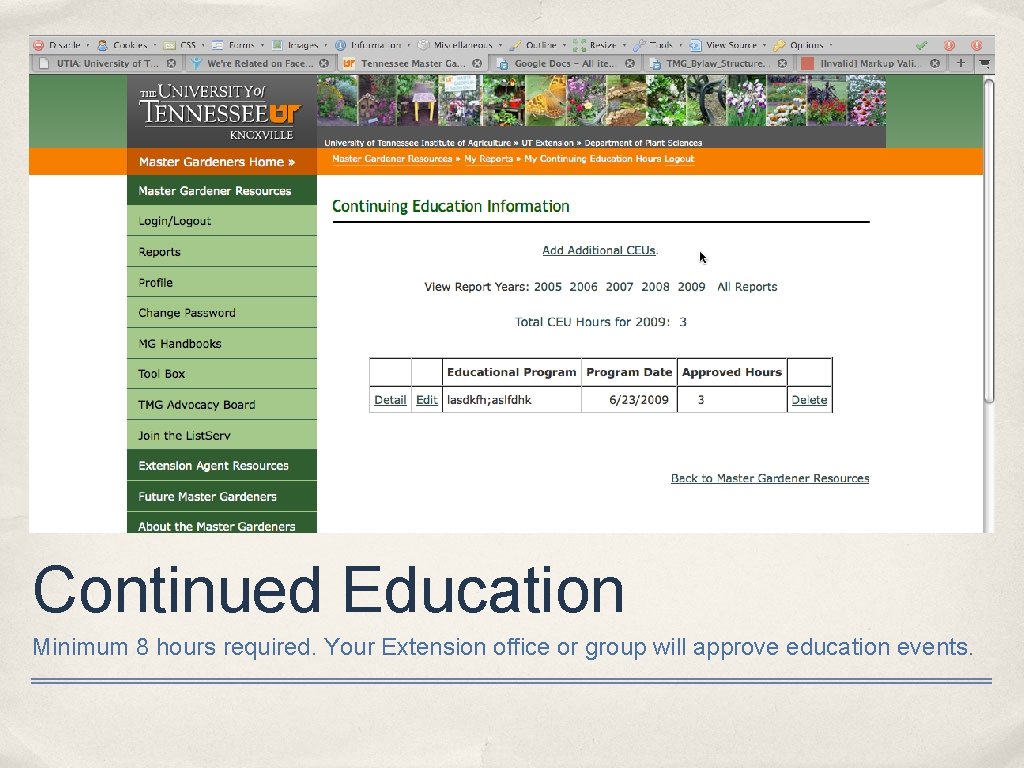1024x768 pixels.
Task: Click the University of Tennessee Knoxville logo
Action: [x=219, y=112]
